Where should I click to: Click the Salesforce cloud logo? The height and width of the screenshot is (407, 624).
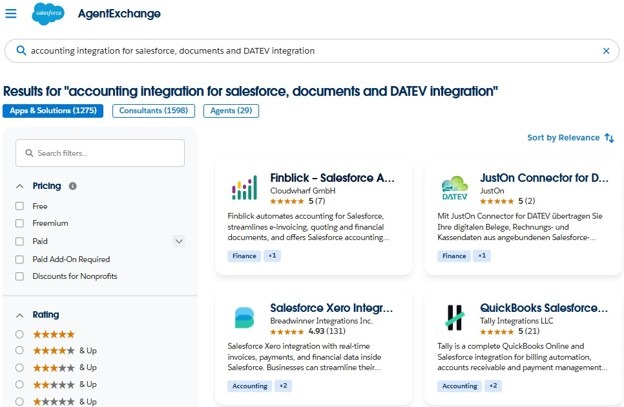[48, 14]
